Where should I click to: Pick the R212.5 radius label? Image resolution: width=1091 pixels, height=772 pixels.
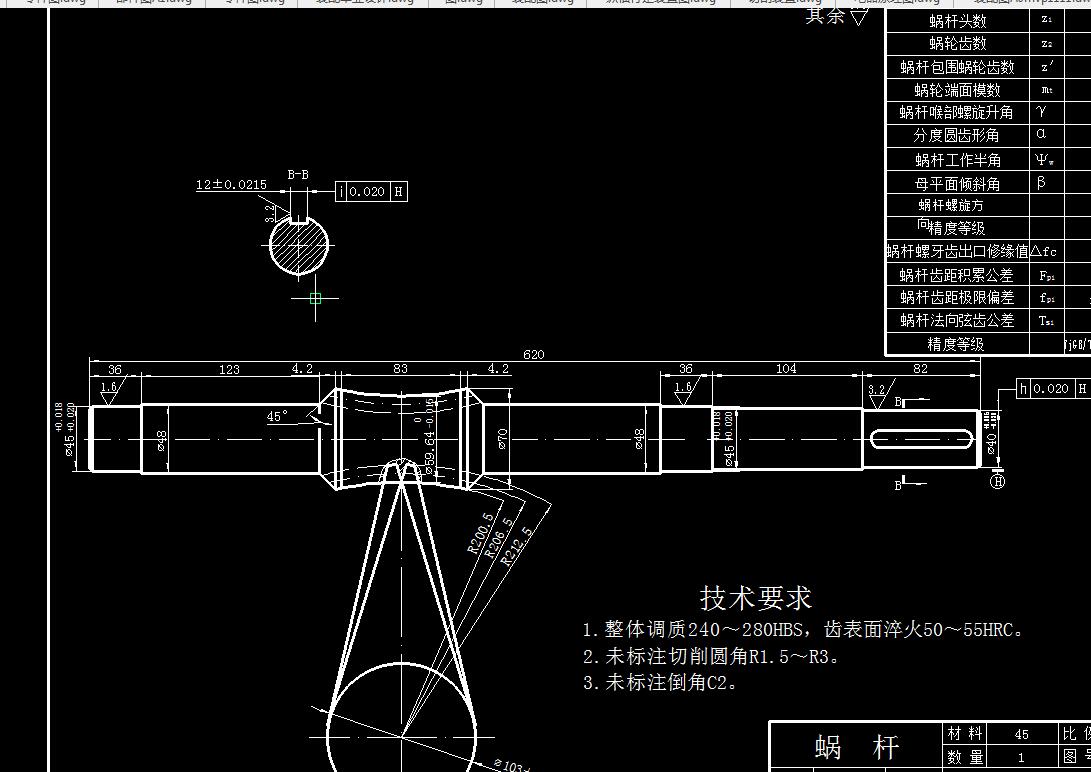(517, 545)
